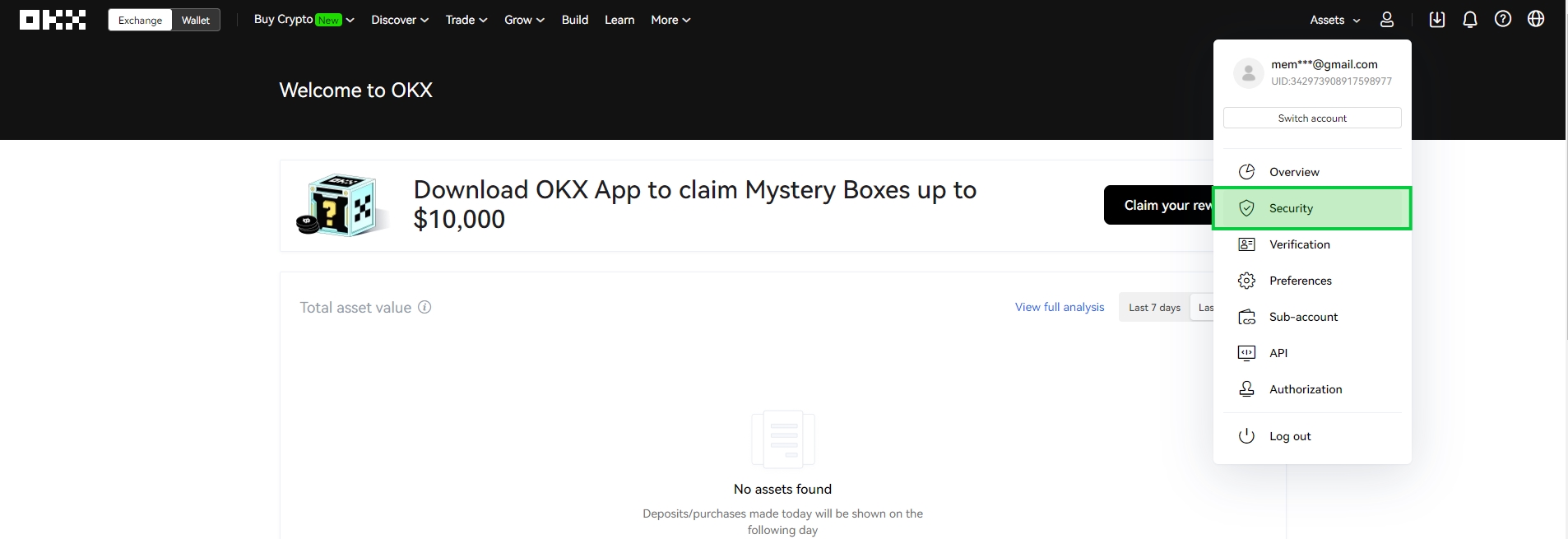The width and height of the screenshot is (1568, 539).
Task: Switch to Wallet mode
Action: tap(196, 20)
